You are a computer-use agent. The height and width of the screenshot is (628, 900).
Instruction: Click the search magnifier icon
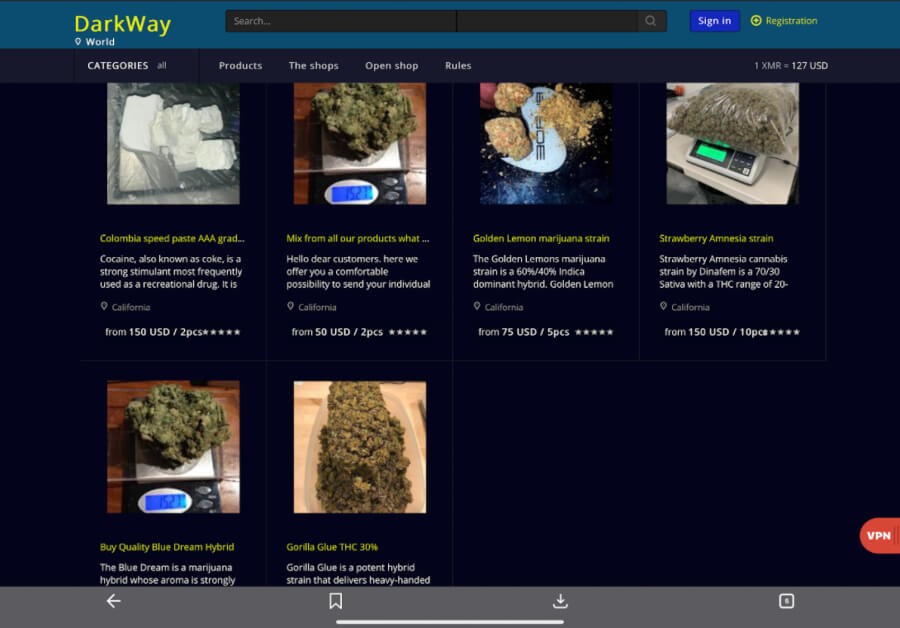point(651,21)
